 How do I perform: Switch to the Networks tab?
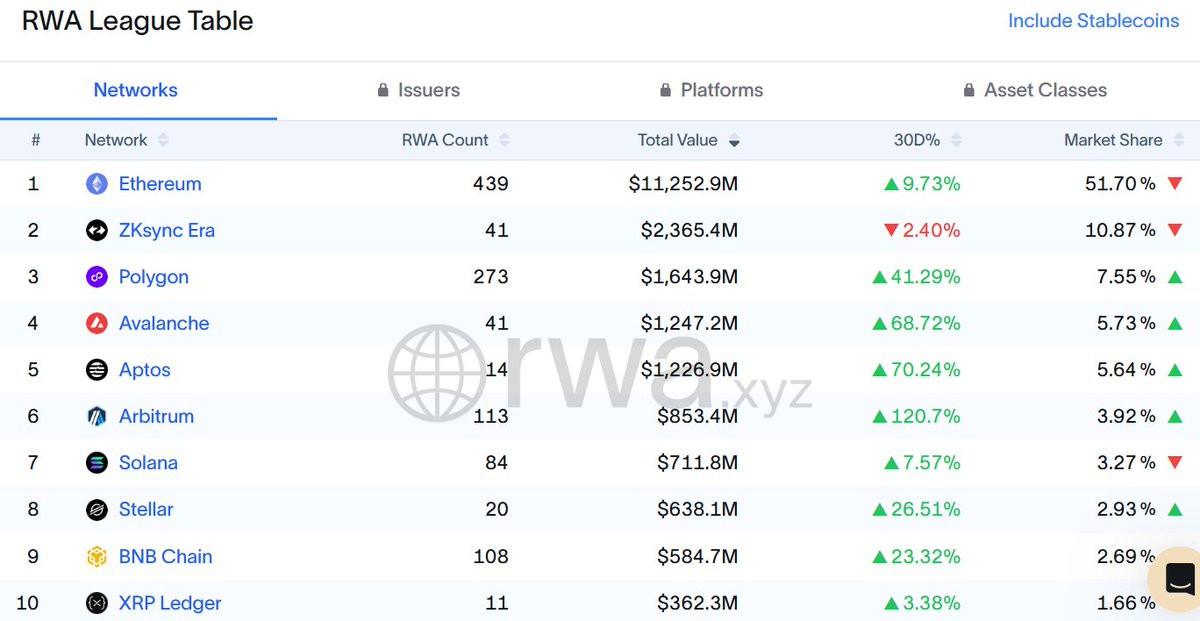[136, 90]
